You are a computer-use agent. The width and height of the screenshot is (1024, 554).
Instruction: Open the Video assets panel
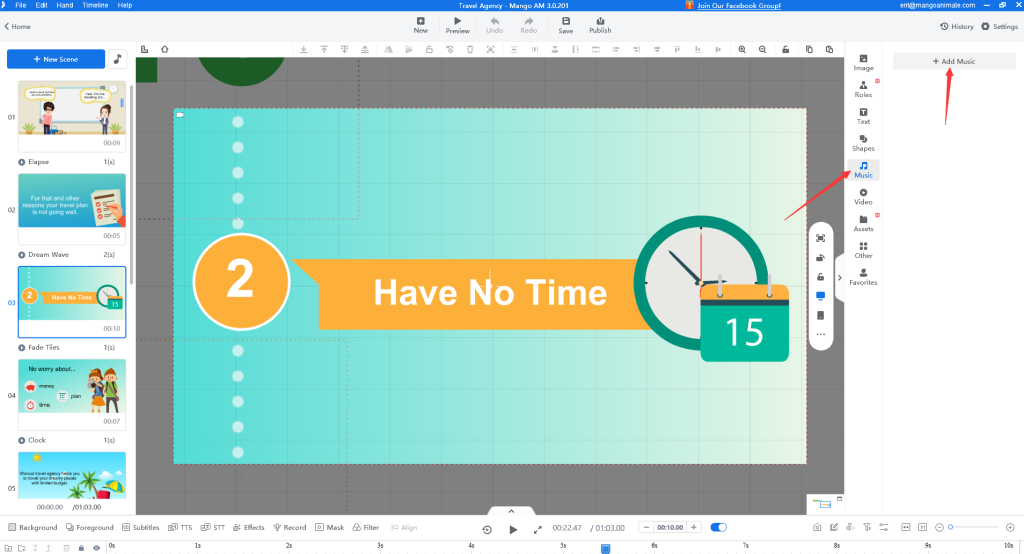pyautogui.click(x=863, y=196)
